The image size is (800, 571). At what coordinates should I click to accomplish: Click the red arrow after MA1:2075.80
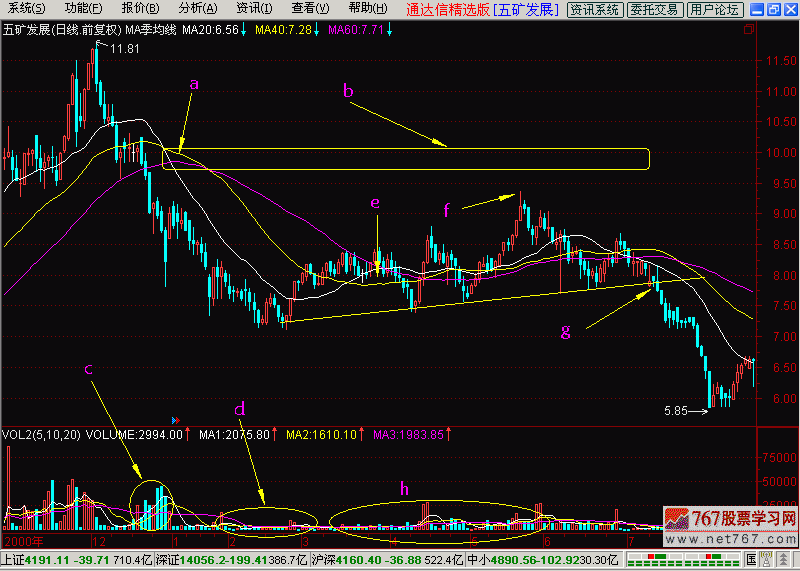click(274, 435)
